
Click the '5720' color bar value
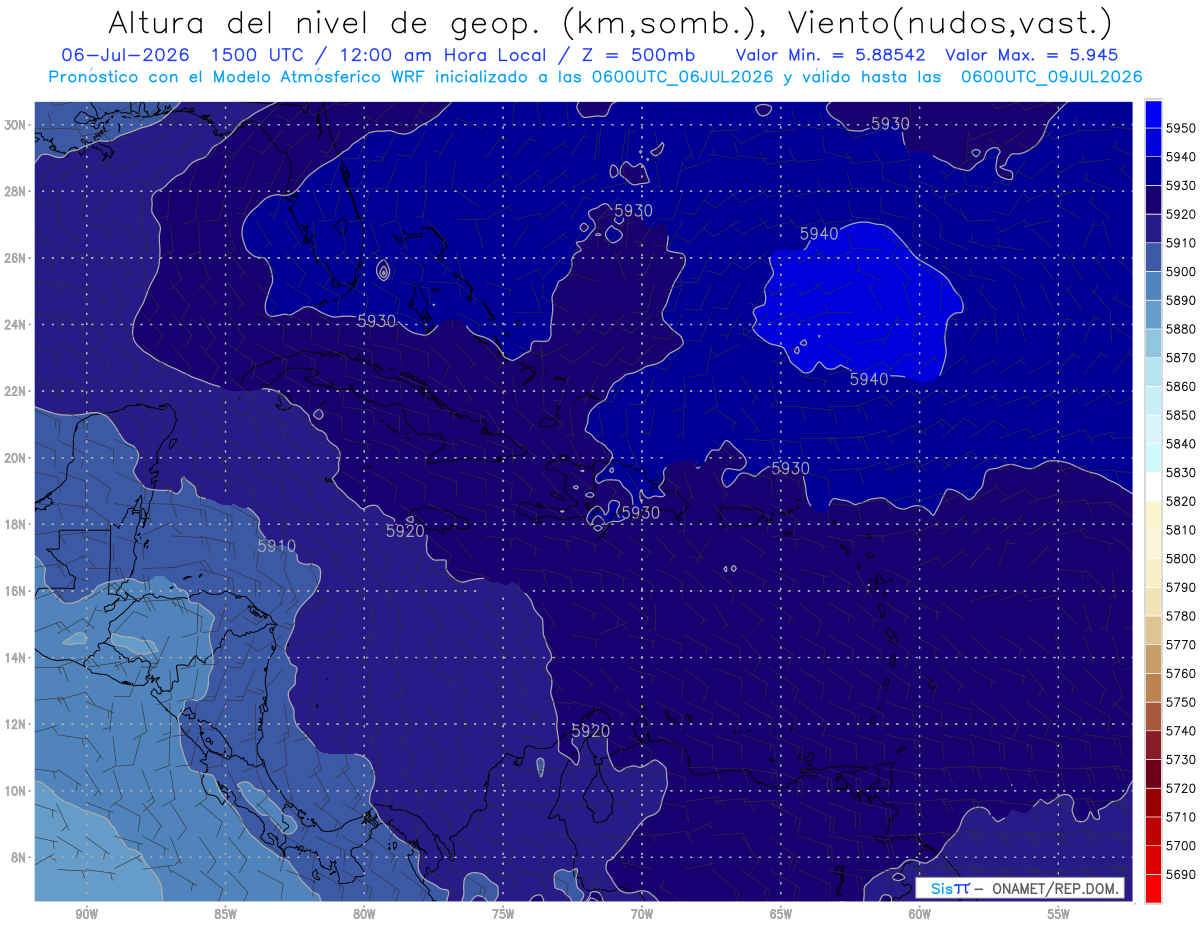[x=1180, y=788]
